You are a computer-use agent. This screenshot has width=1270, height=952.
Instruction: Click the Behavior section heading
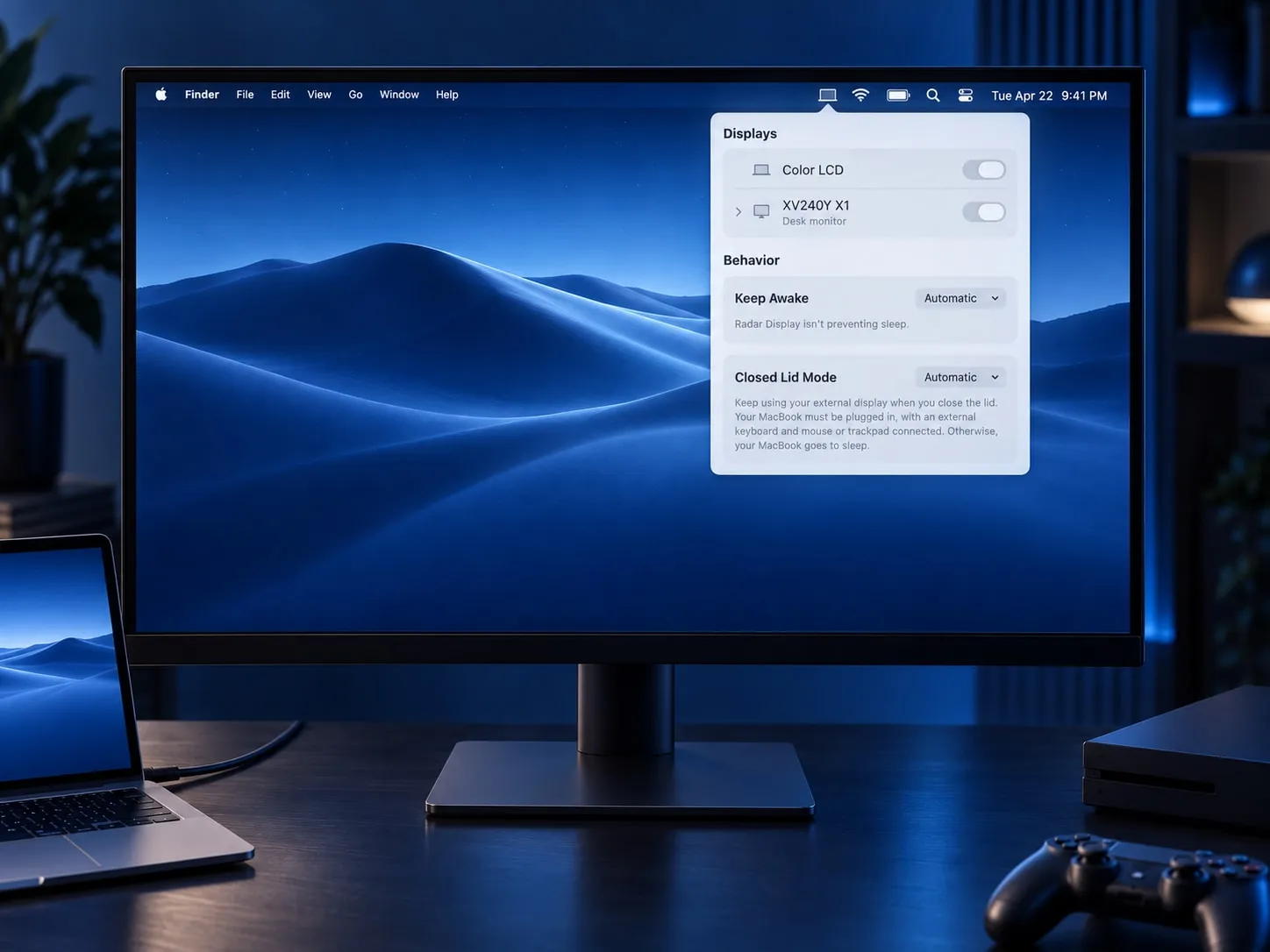(752, 260)
